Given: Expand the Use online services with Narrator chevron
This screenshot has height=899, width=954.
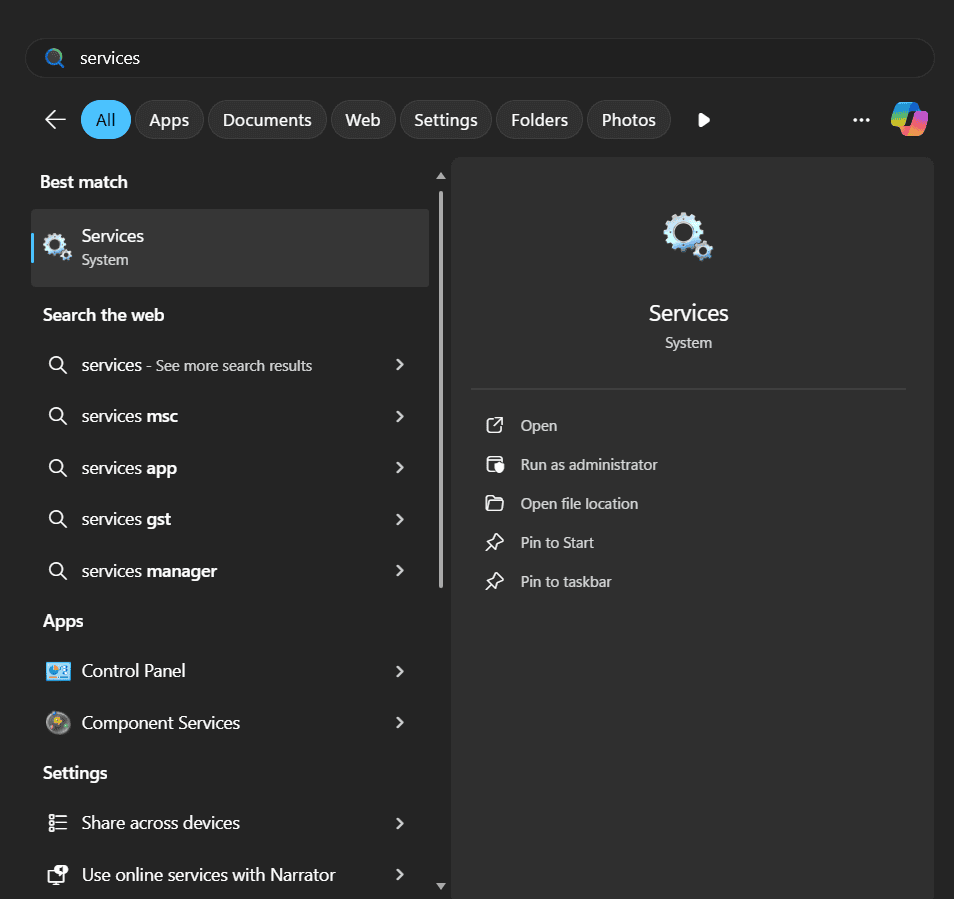Looking at the screenshot, I should click(x=400, y=874).
